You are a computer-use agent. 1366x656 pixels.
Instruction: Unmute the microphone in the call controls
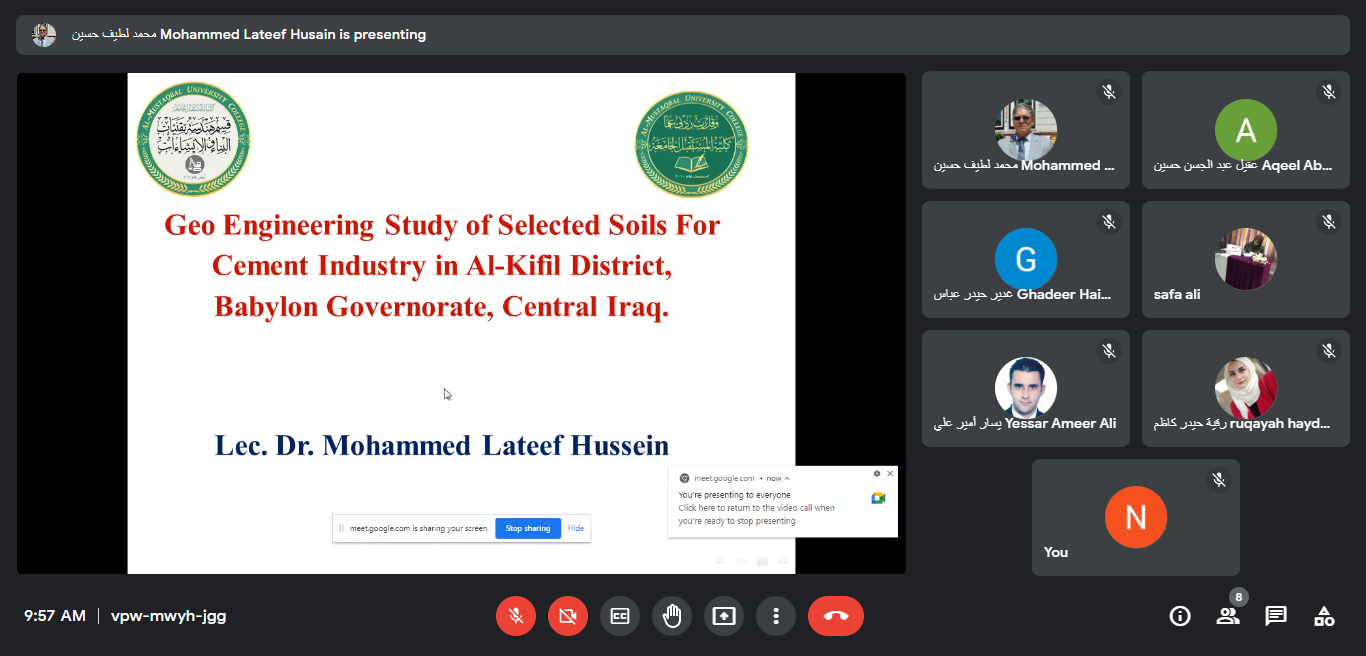click(x=516, y=616)
